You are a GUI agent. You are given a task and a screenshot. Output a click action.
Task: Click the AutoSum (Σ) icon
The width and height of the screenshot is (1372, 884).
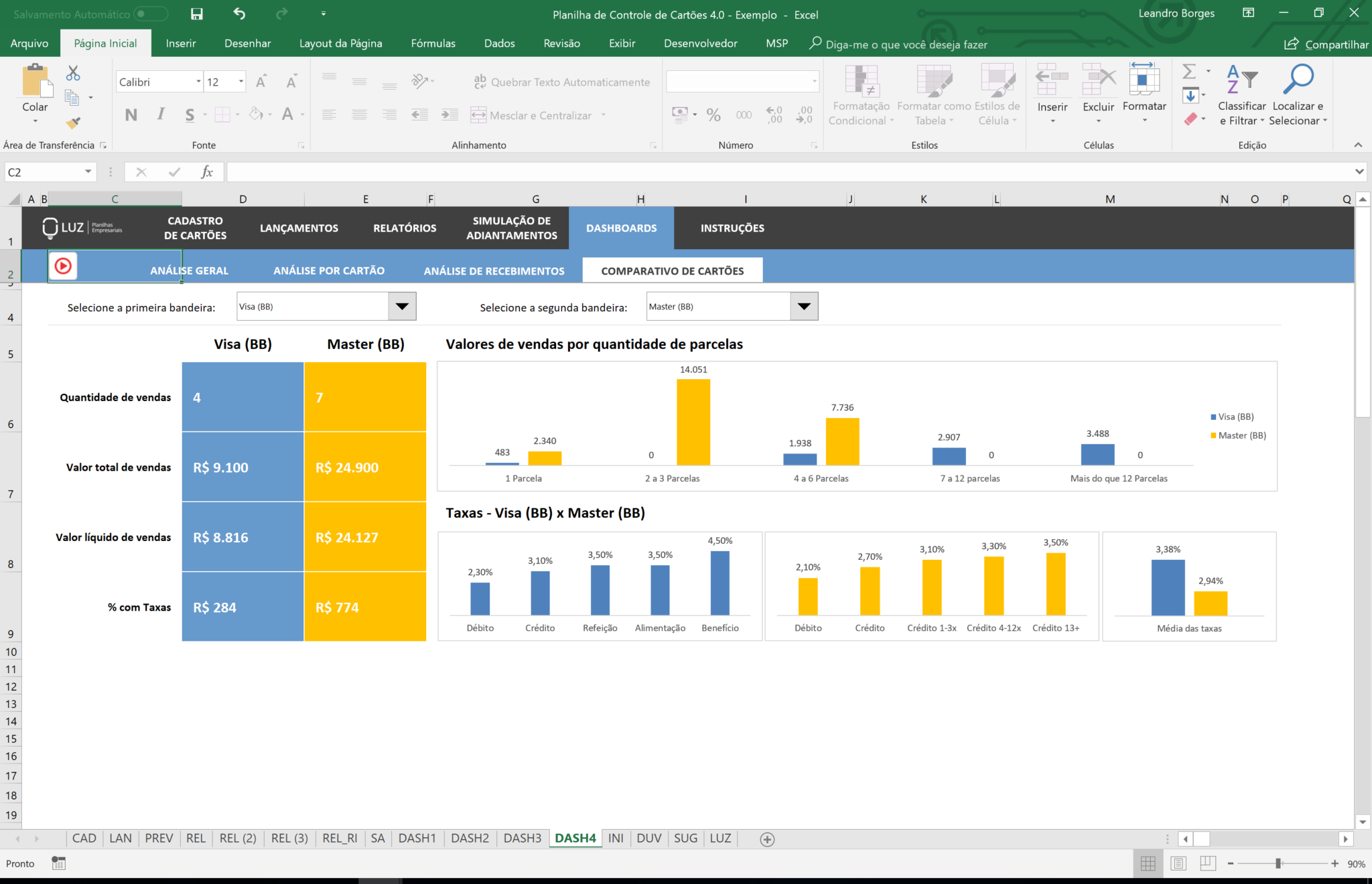(1188, 72)
